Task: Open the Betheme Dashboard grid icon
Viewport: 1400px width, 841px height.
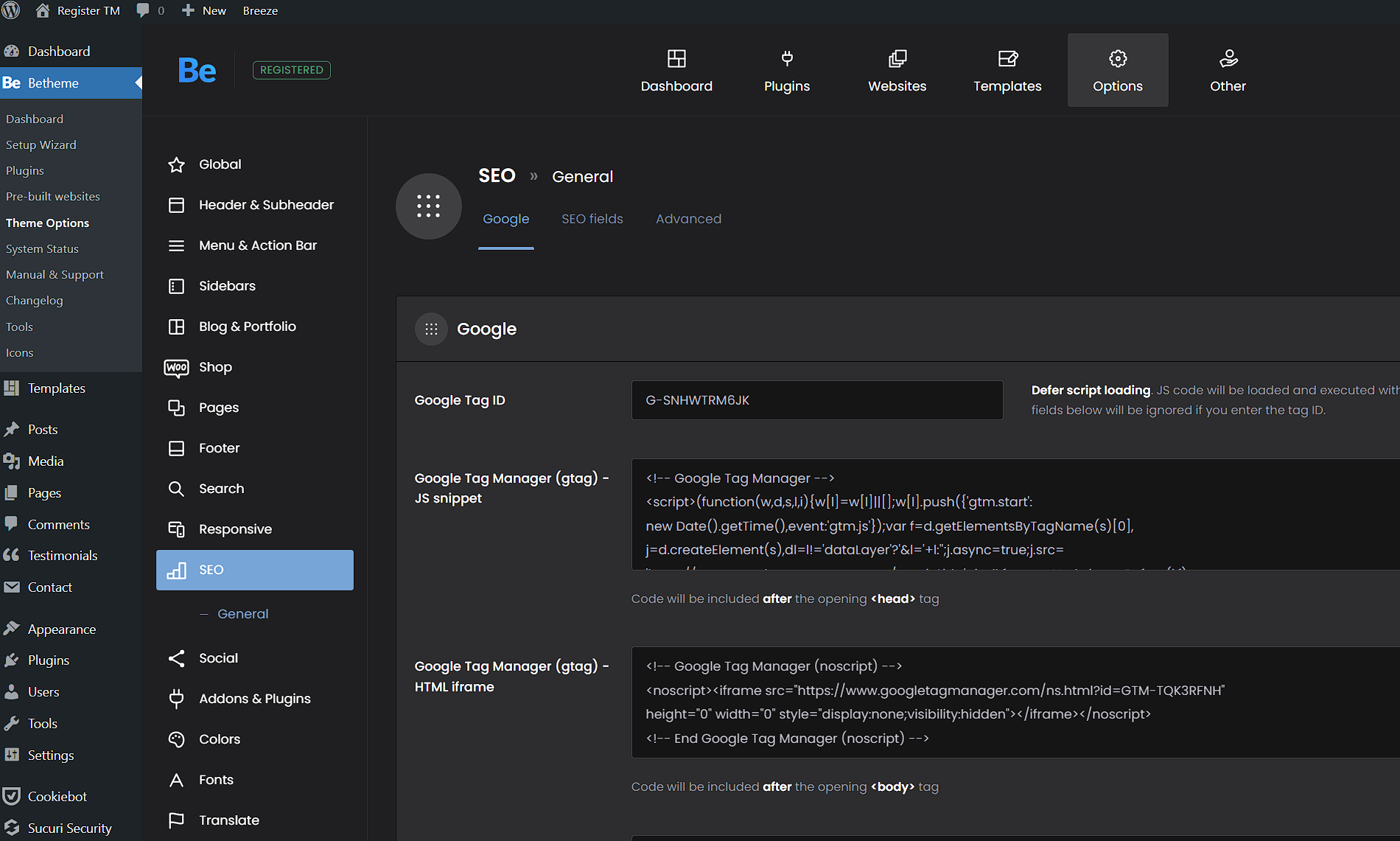Action: pyautogui.click(x=676, y=58)
